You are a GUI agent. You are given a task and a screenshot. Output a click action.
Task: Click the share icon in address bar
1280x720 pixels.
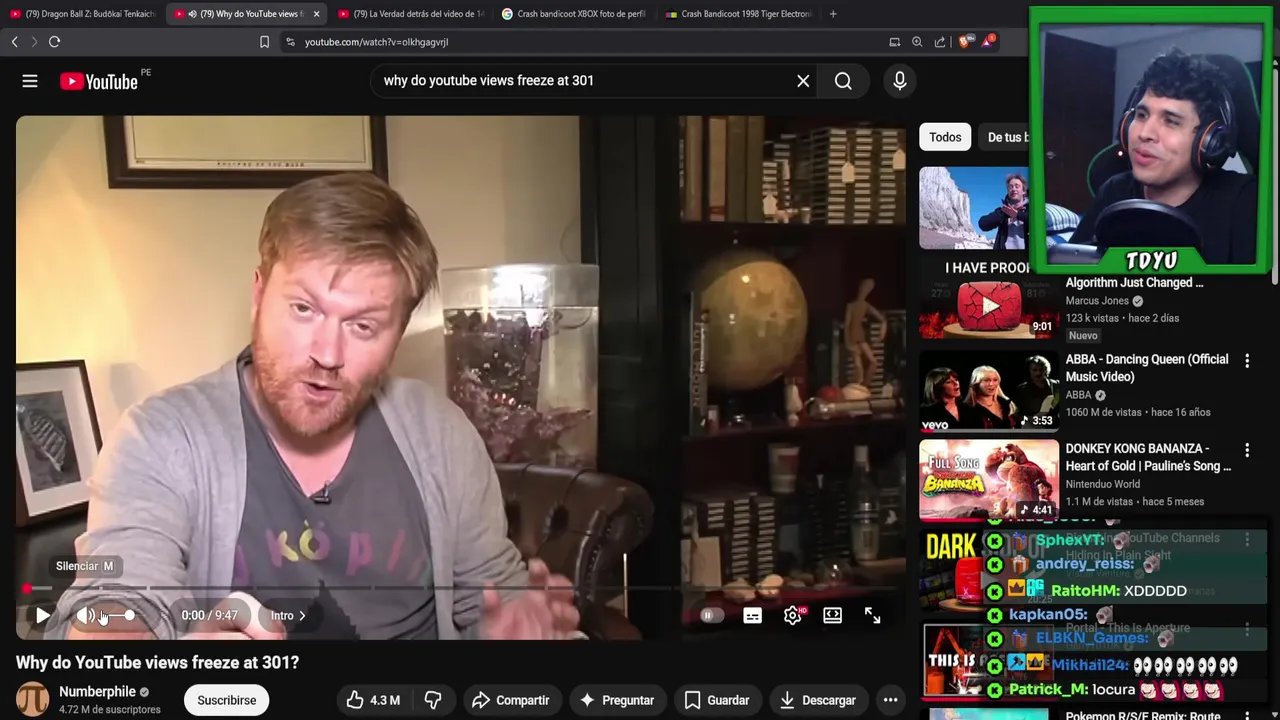(940, 42)
